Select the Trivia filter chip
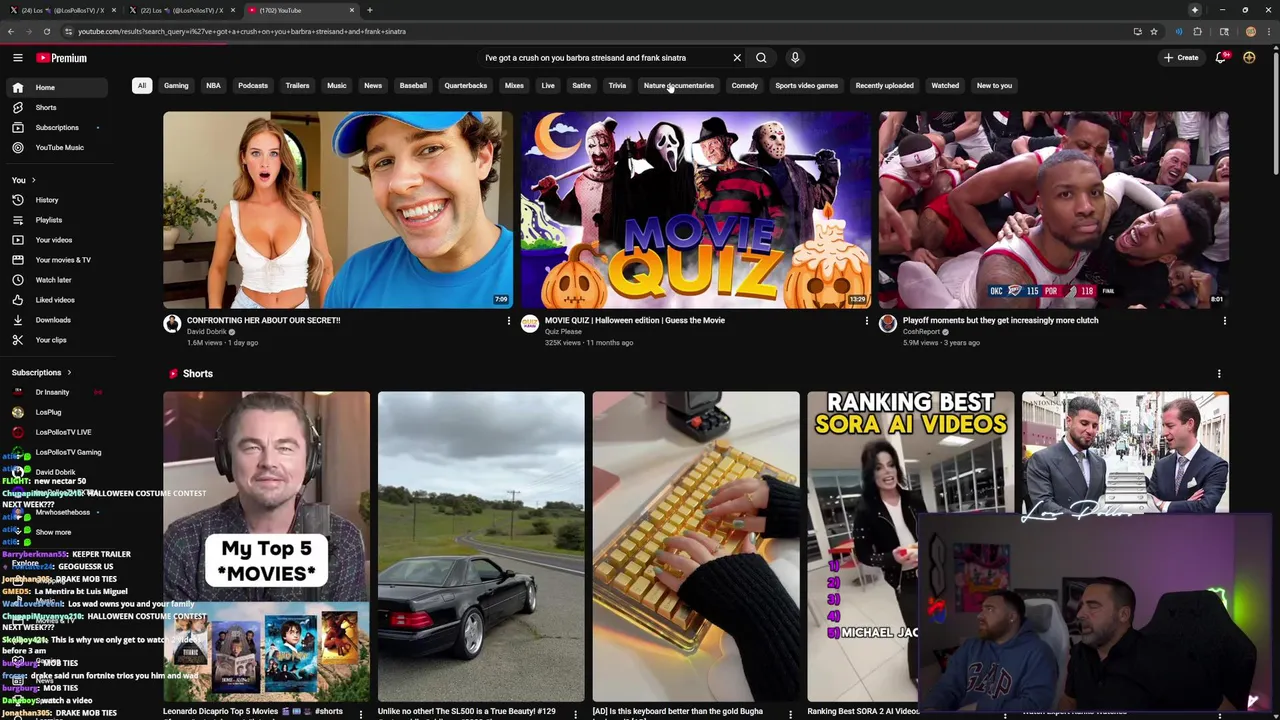The image size is (1280, 720). 617,85
